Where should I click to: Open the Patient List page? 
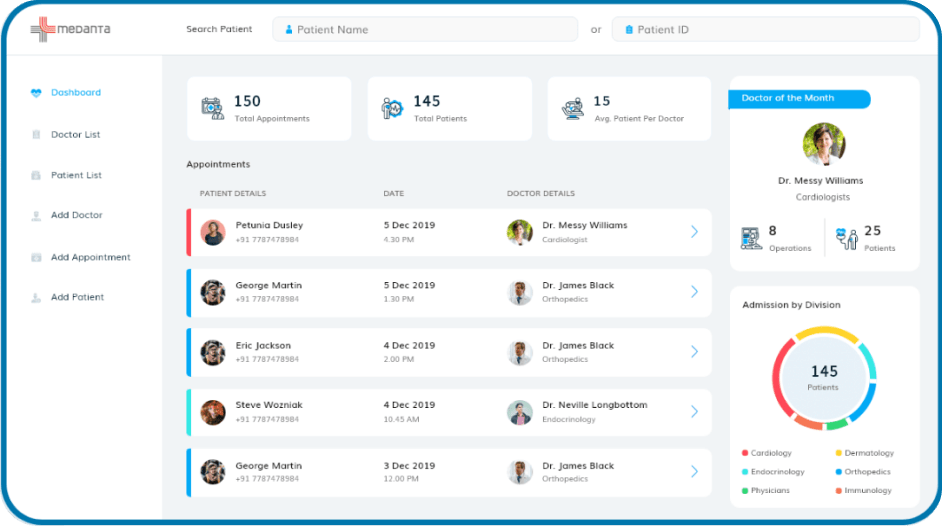click(76, 175)
